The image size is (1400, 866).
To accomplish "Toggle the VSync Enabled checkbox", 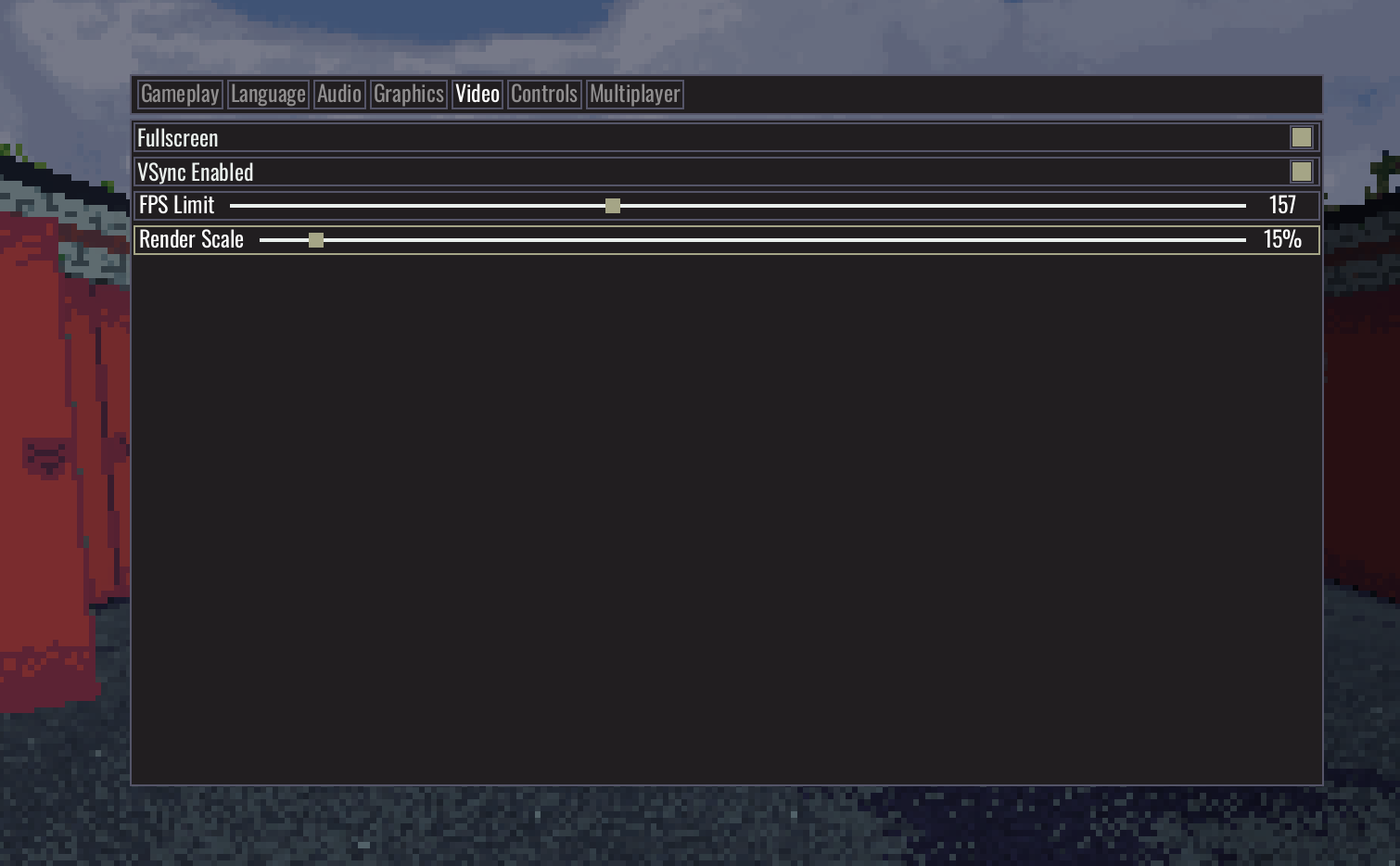I will (x=1302, y=172).
